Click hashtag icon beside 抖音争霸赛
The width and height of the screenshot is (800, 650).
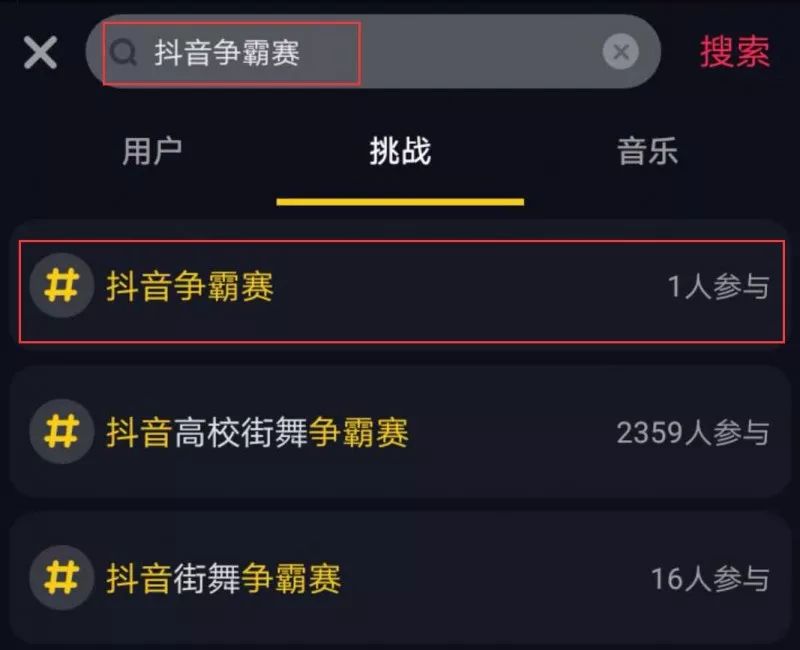click(62, 286)
